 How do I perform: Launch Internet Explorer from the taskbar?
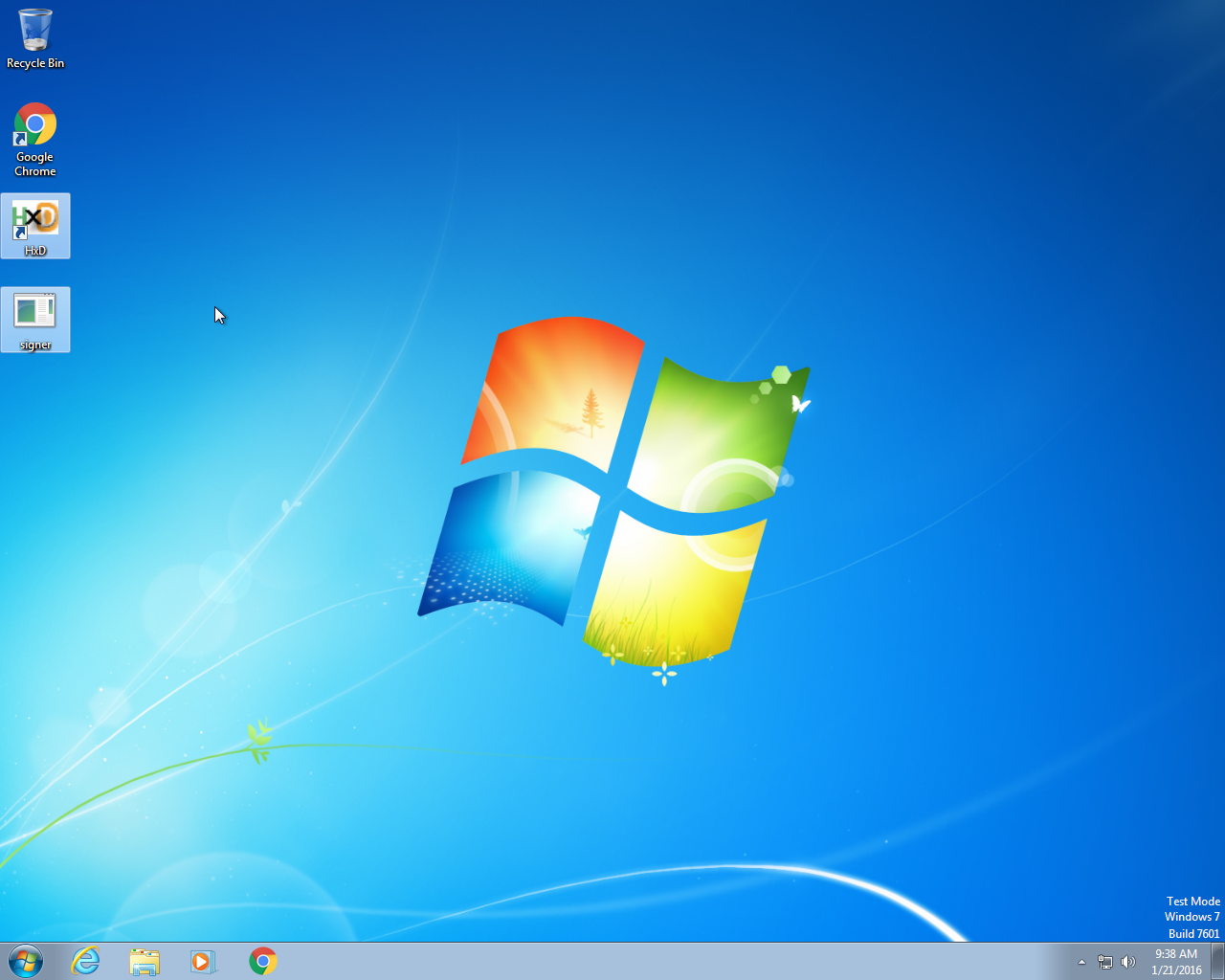click(x=86, y=961)
